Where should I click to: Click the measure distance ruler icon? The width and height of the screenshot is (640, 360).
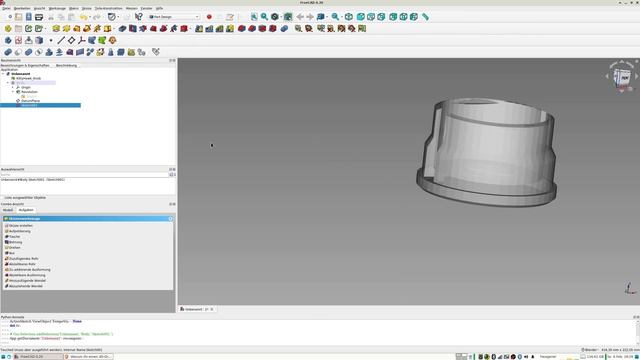pos(425,17)
